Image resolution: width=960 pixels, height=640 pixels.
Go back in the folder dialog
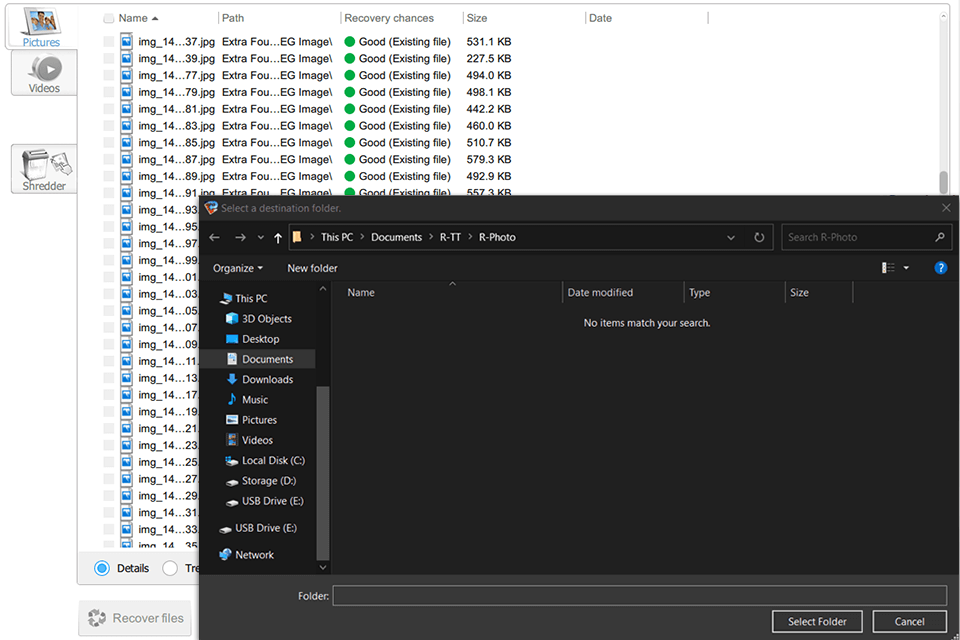(214, 238)
